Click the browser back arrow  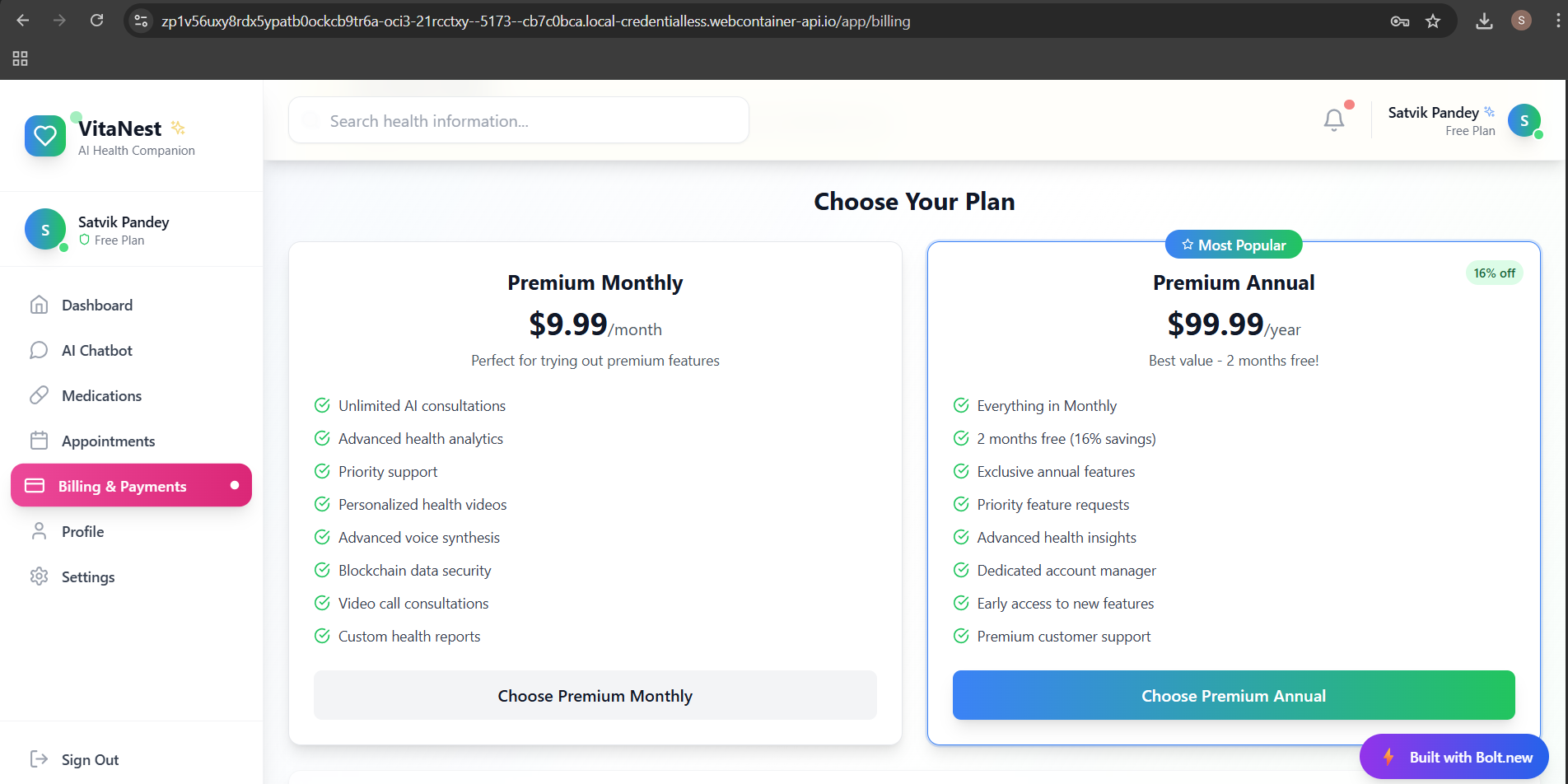[x=23, y=21]
